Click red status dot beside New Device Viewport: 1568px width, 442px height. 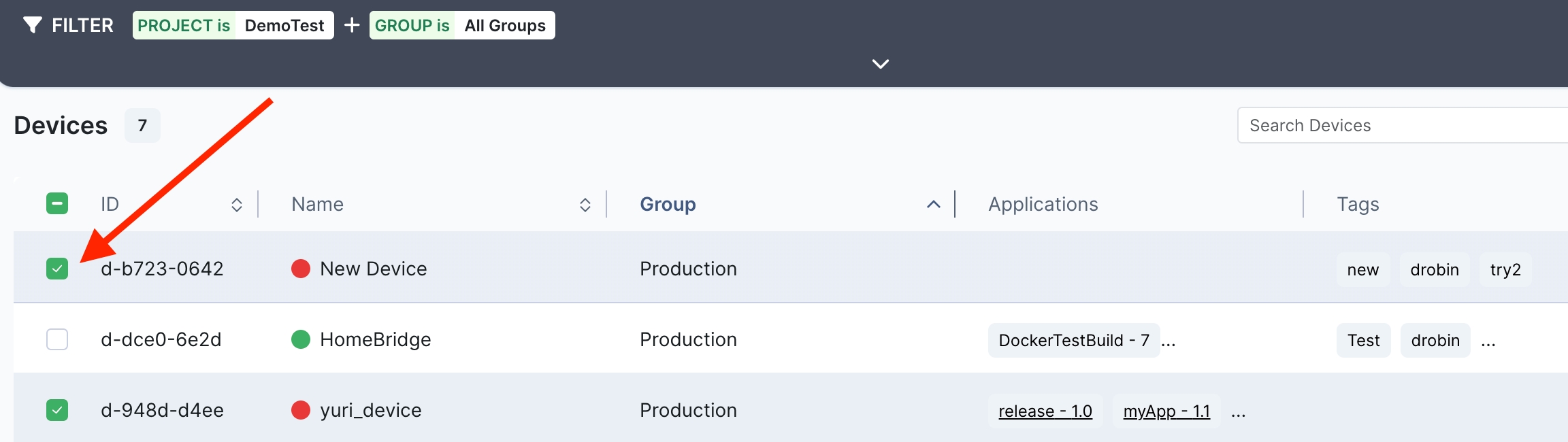tap(301, 269)
